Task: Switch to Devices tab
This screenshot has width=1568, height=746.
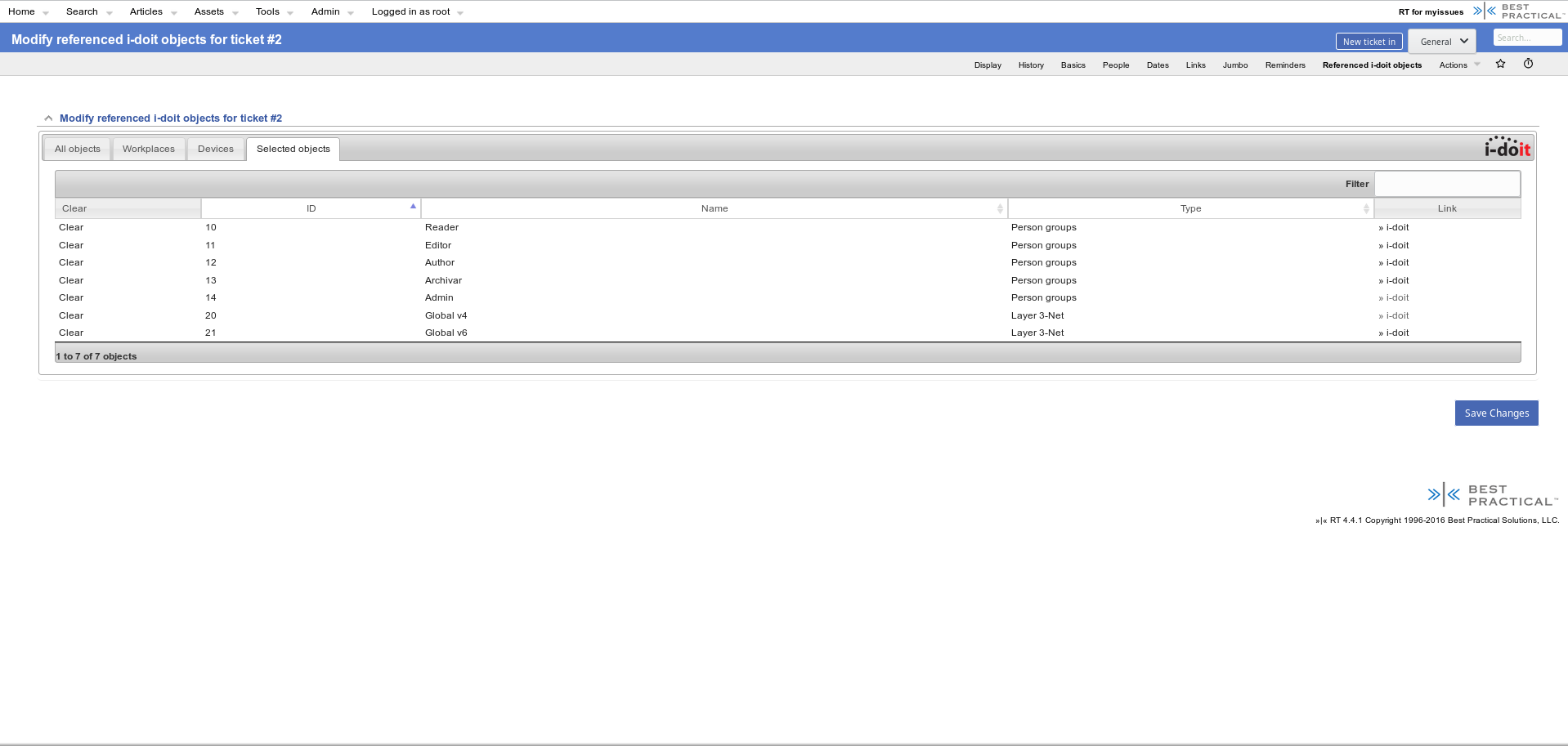Action: tap(216, 149)
